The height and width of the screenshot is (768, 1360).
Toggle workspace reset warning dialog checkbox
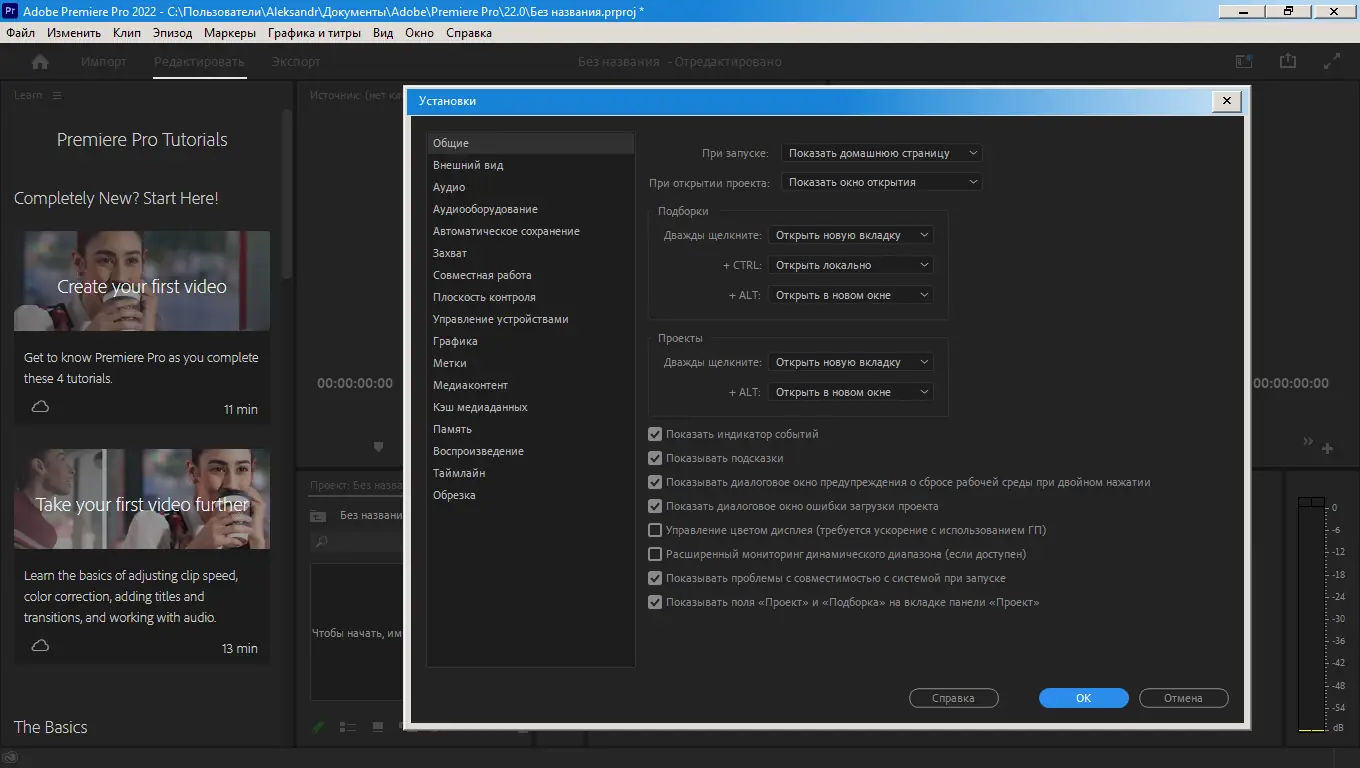tap(655, 482)
